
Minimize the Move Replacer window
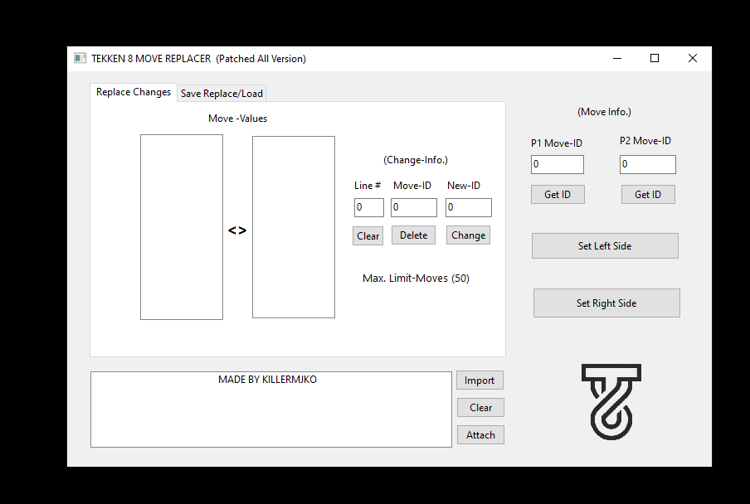(x=617, y=58)
